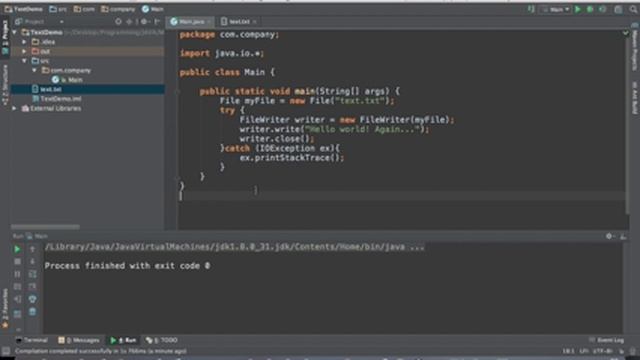Click the Pause output icon in Run panel
640x360 pixels.
point(17,274)
